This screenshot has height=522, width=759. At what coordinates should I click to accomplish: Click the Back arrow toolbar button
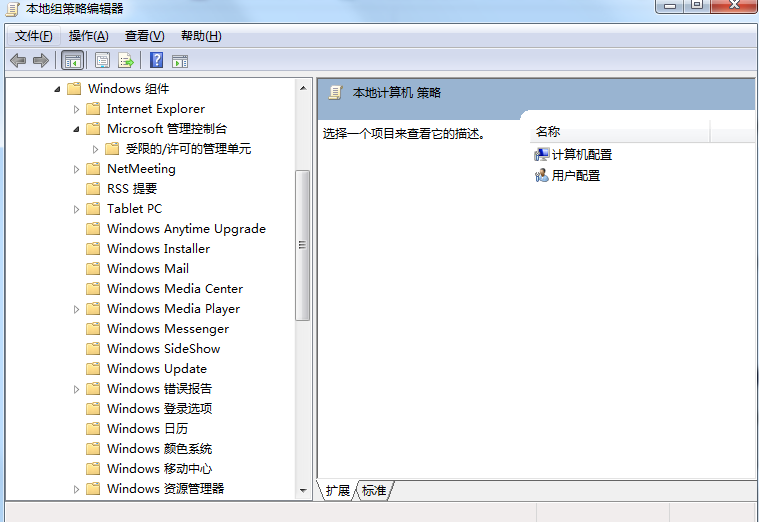tap(18, 61)
